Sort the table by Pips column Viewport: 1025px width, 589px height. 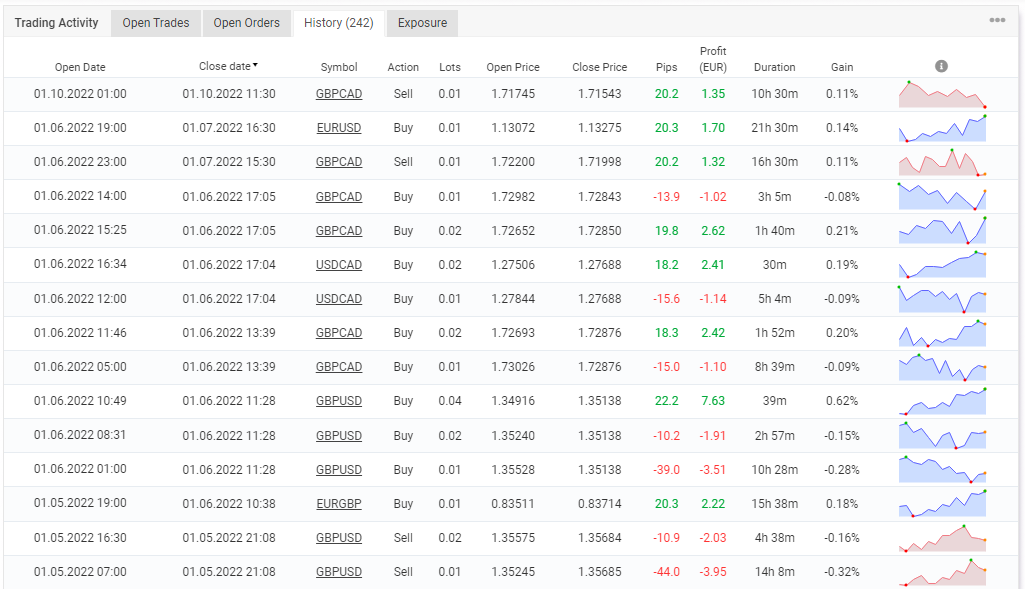pos(666,67)
